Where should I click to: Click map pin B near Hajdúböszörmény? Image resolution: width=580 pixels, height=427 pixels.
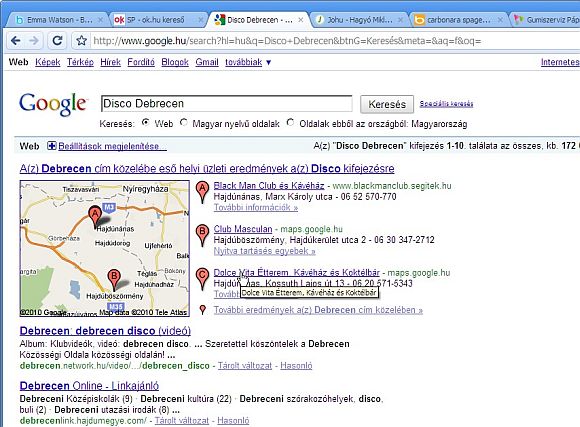(114, 279)
